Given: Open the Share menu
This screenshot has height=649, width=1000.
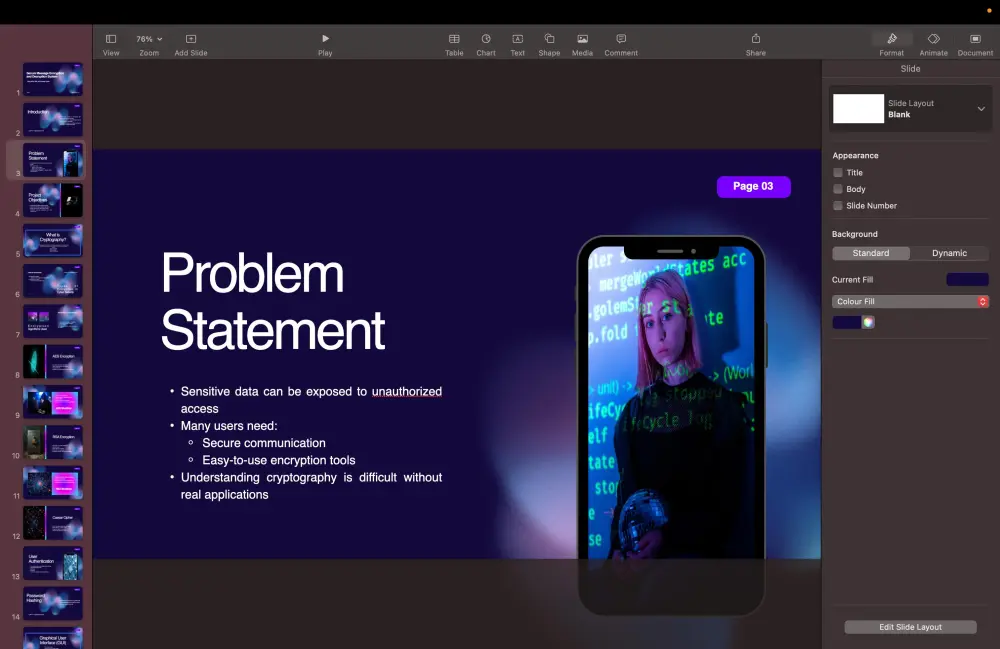Looking at the screenshot, I should point(756,45).
